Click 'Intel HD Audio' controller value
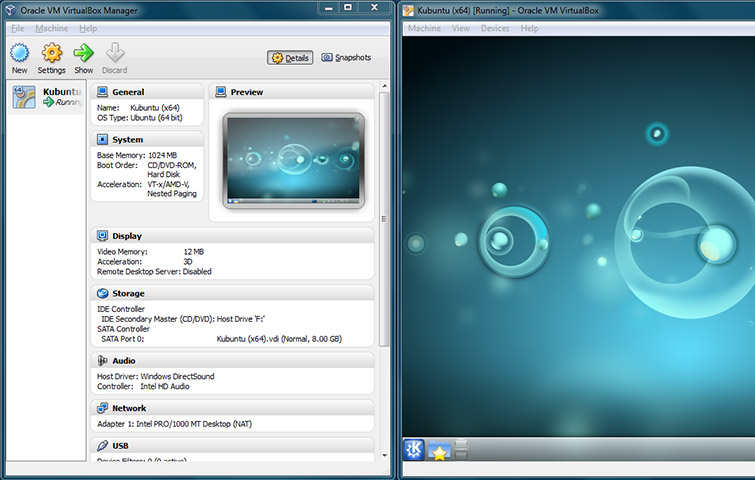 pos(165,386)
